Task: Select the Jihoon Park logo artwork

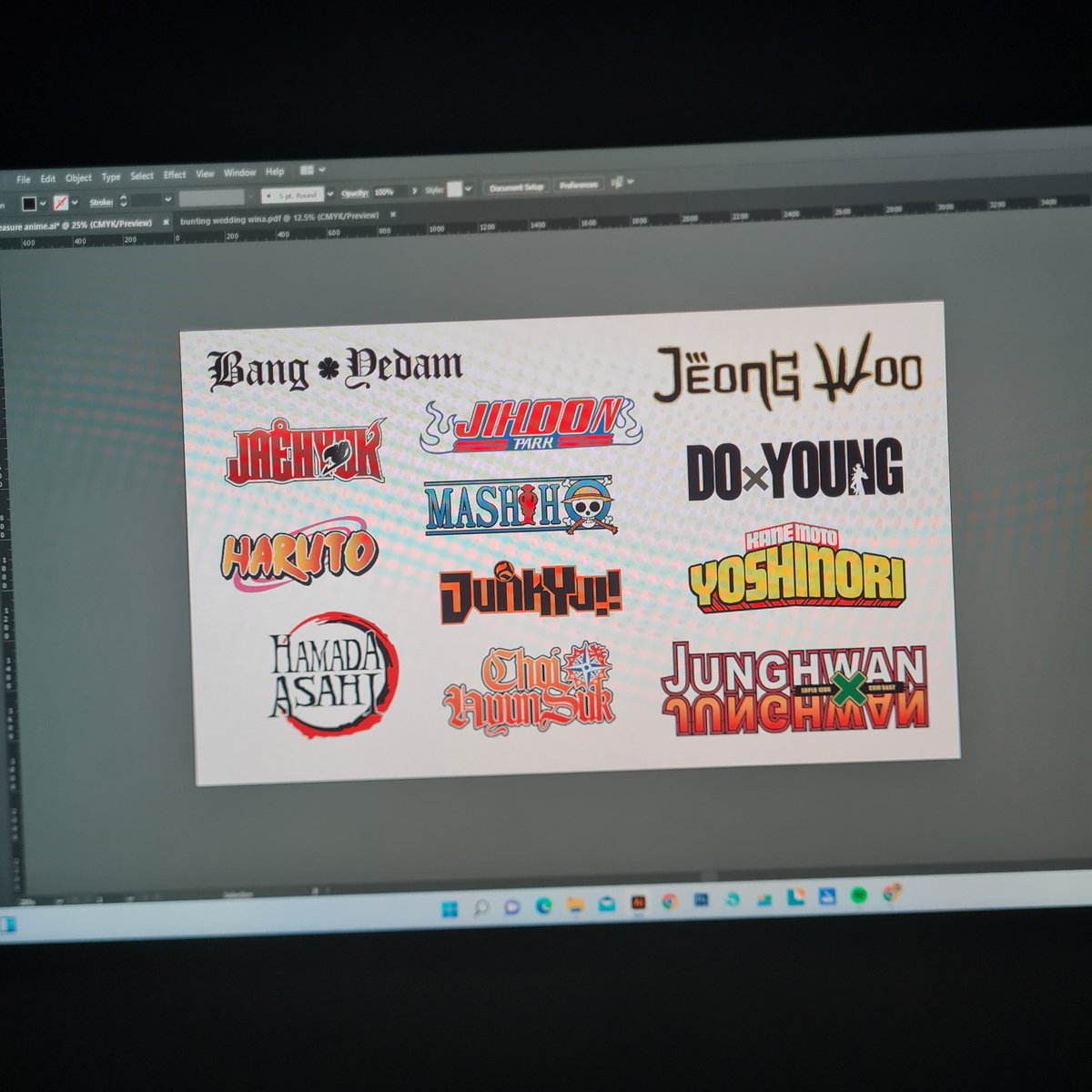Action: point(531,424)
